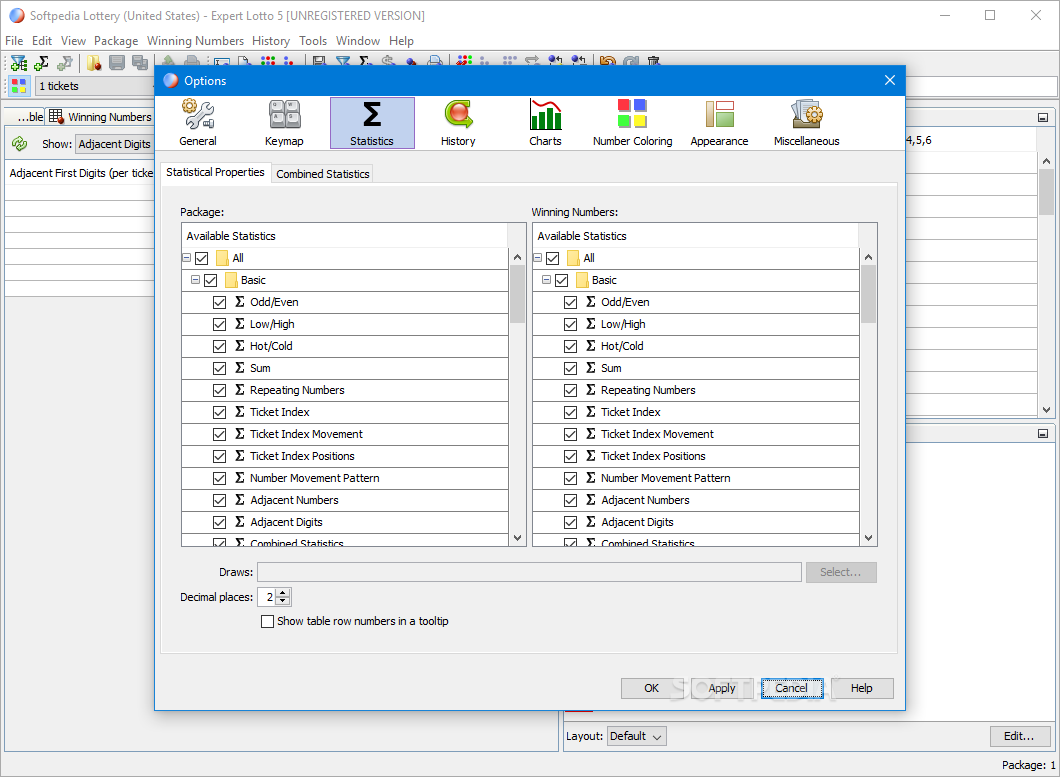Open the File menu
This screenshot has width=1060, height=777.
(14, 41)
